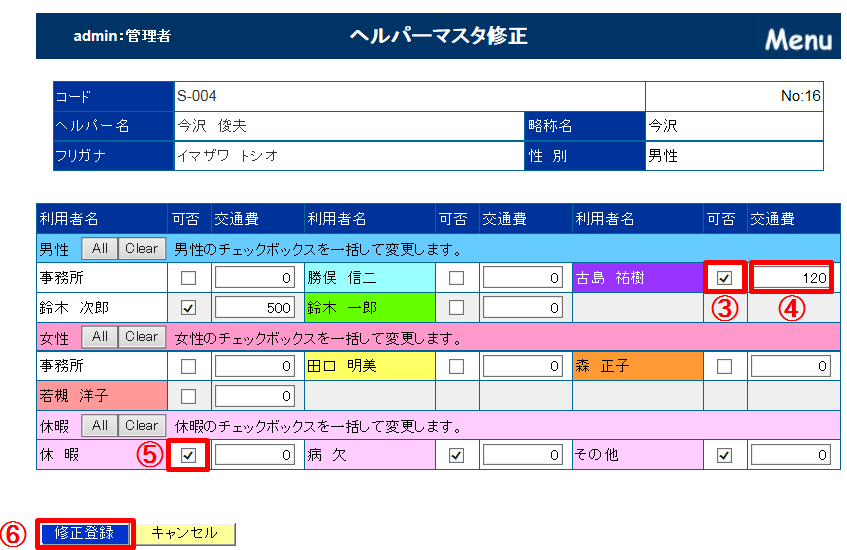847x550 pixels.
Task: Uncheck the 鈴木 次郎 checkbox
Action: coord(188,307)
